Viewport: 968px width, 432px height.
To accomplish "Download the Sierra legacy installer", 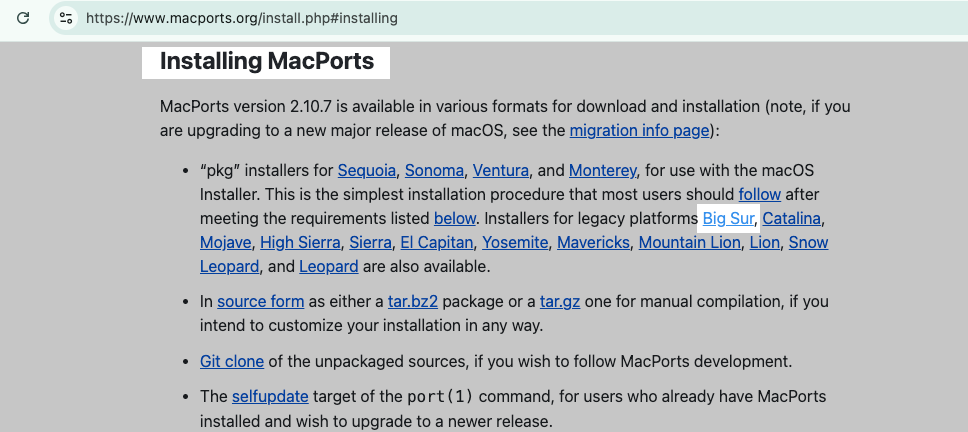I will point(370,243).
